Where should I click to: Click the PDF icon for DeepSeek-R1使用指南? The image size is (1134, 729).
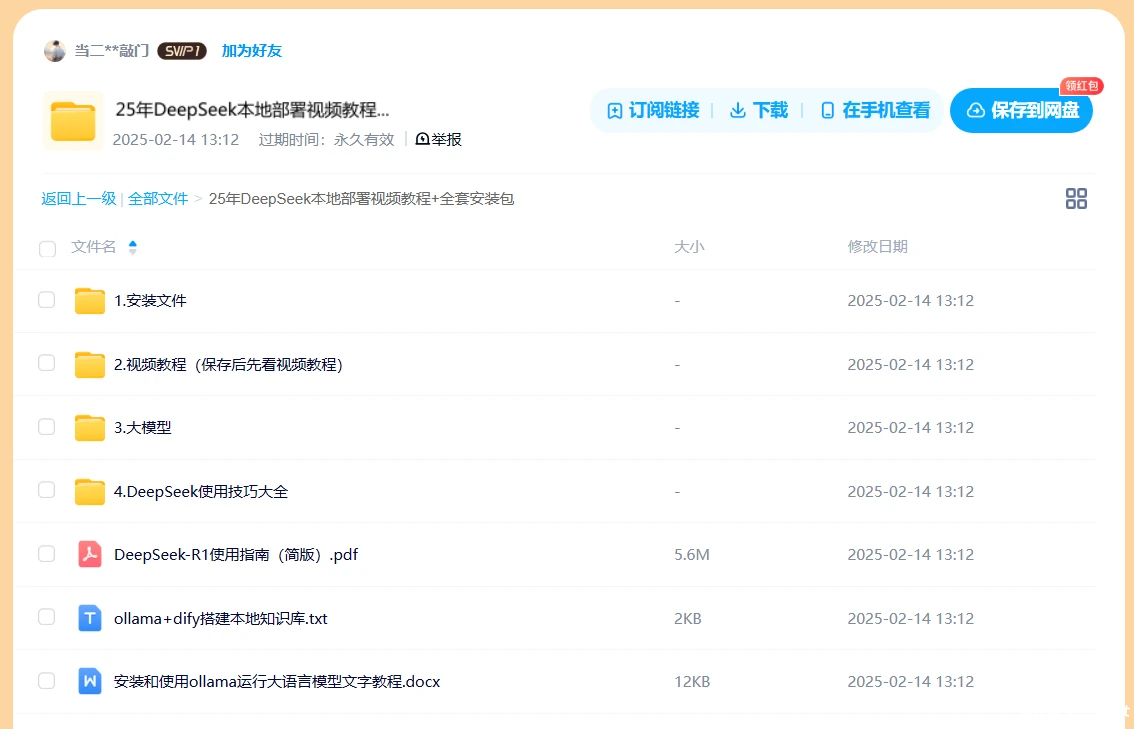pyautogui.click(x=90, y=554)
